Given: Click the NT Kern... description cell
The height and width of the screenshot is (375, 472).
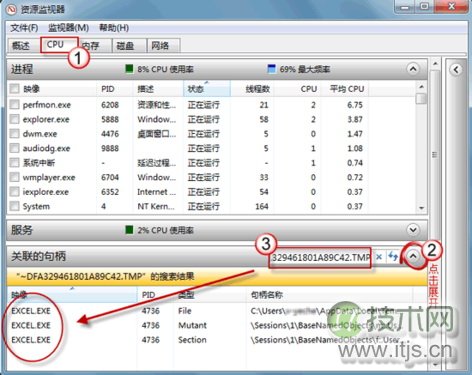Looking at the screenshot, I should [156, 206].
